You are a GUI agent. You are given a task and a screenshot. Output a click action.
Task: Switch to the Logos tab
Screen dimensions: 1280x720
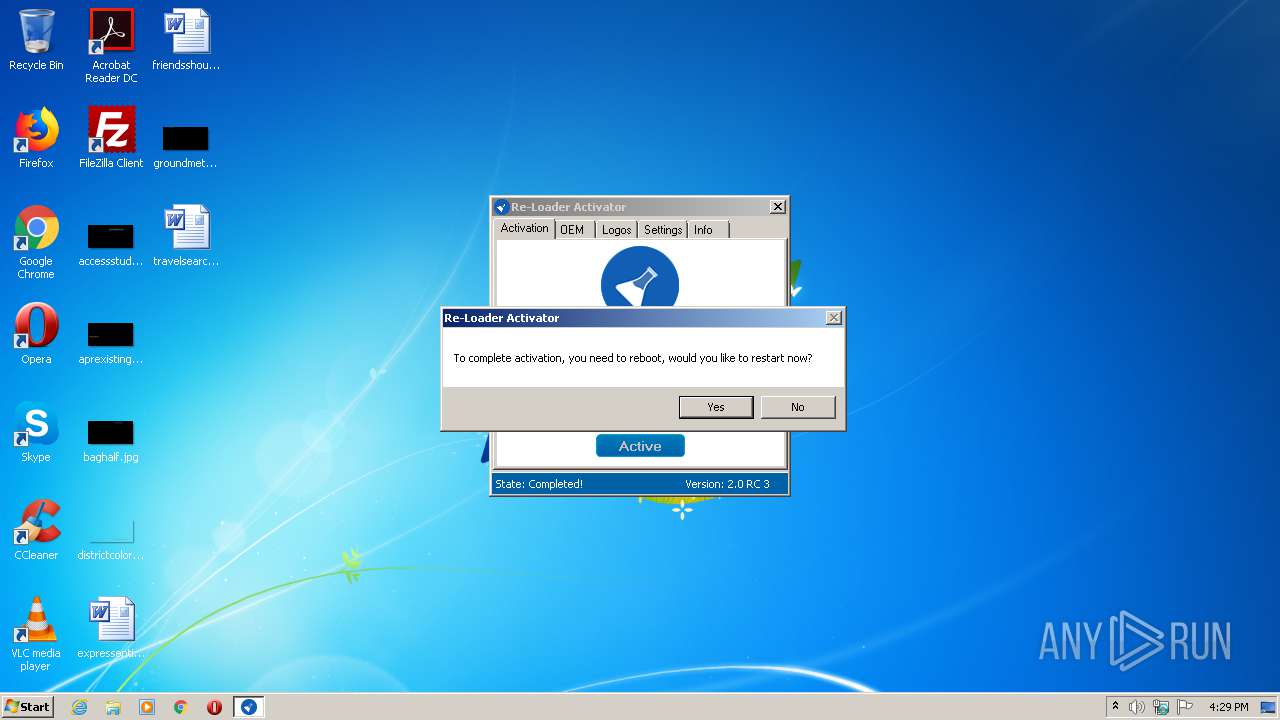(x=617, y=230)
